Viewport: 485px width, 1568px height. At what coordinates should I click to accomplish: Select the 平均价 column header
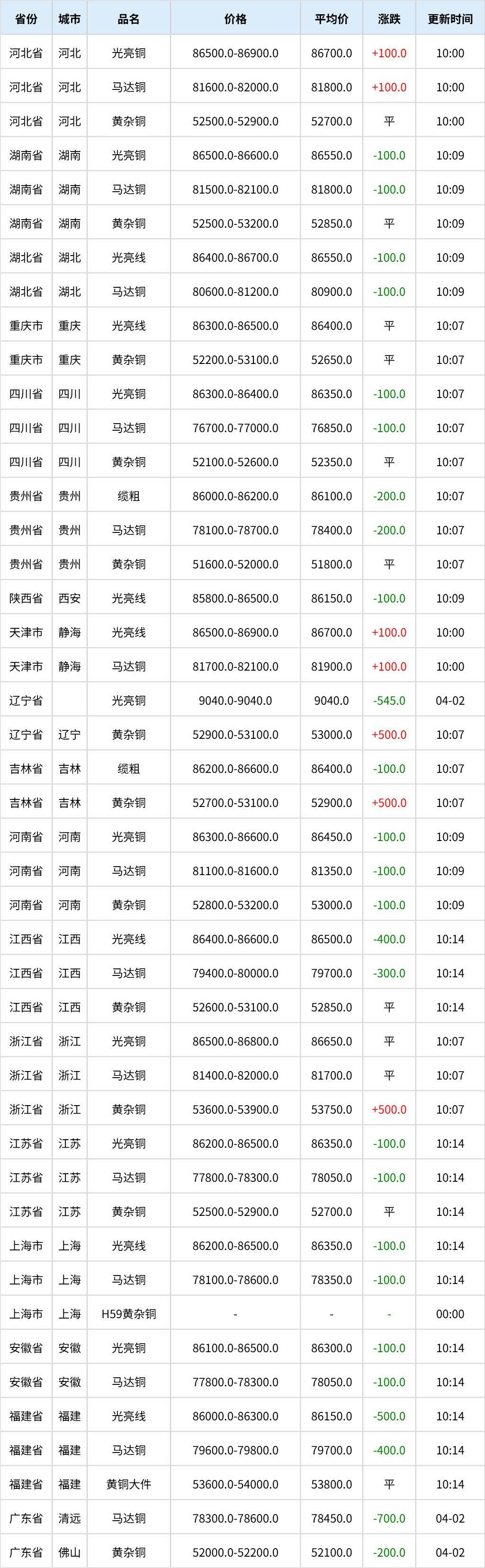point(332,19)
